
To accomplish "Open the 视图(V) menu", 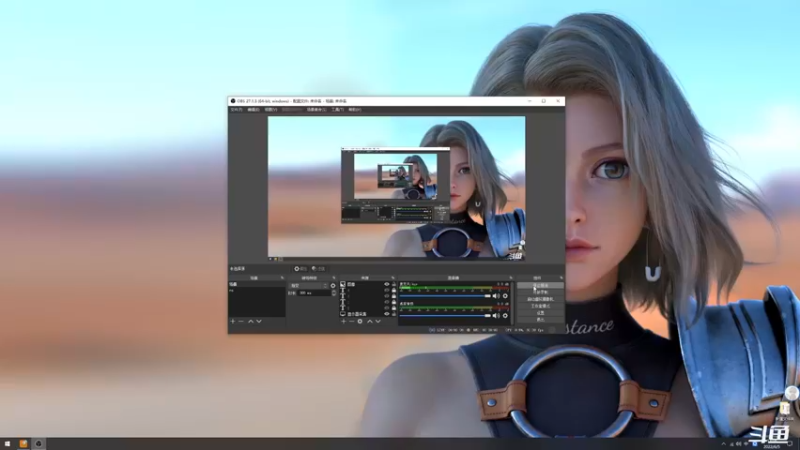I will (271, 110).
